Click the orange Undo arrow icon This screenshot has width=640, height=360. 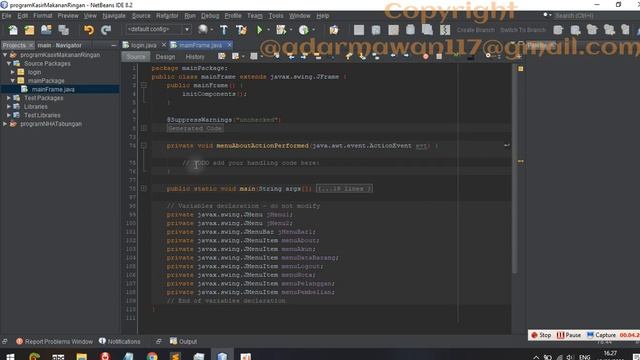click(89, 30)
